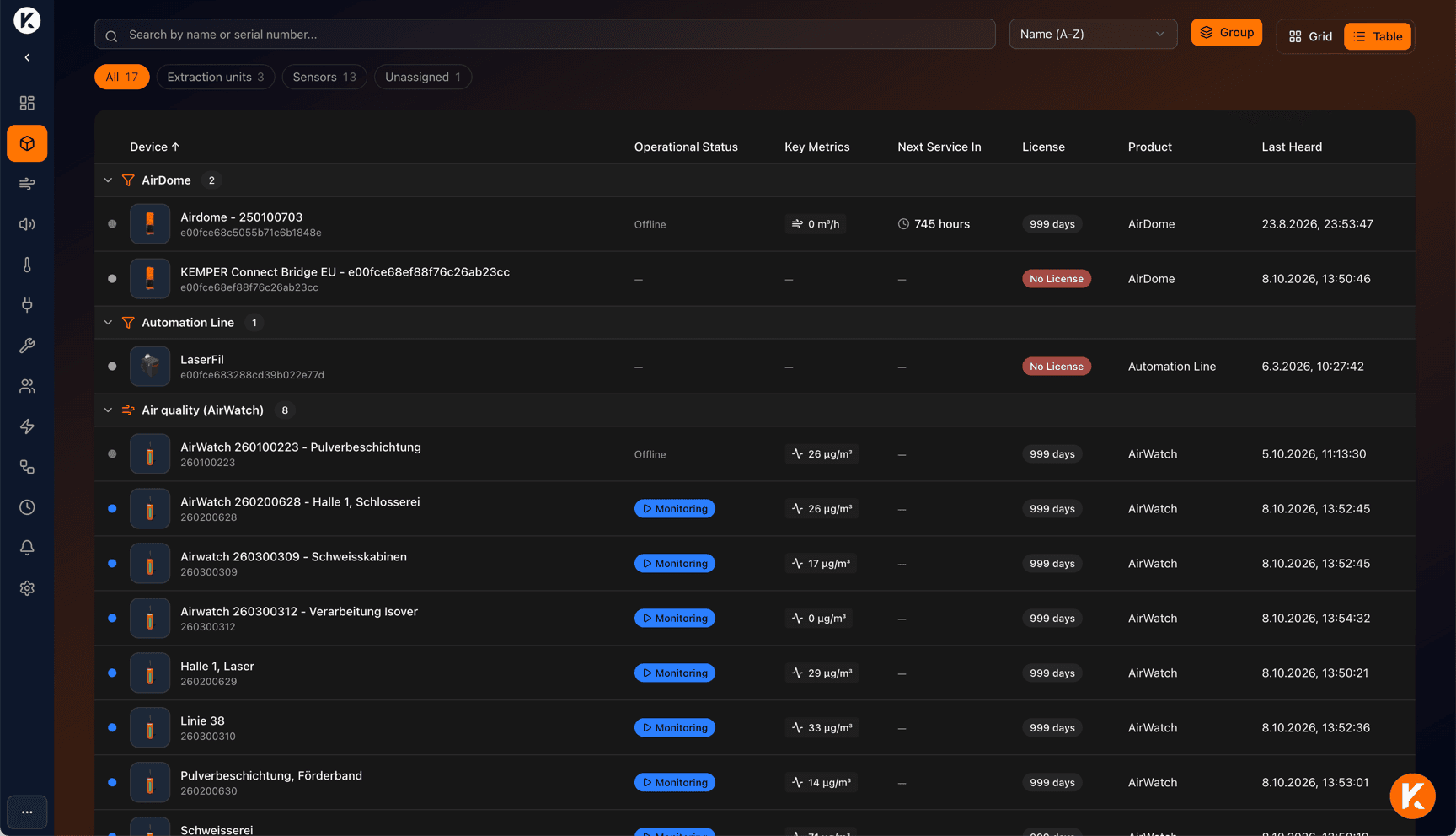Open the notifications bell icon in sidebar
Image resolution: width=1456 pixels, height=836 pixels.
point(27,548)
